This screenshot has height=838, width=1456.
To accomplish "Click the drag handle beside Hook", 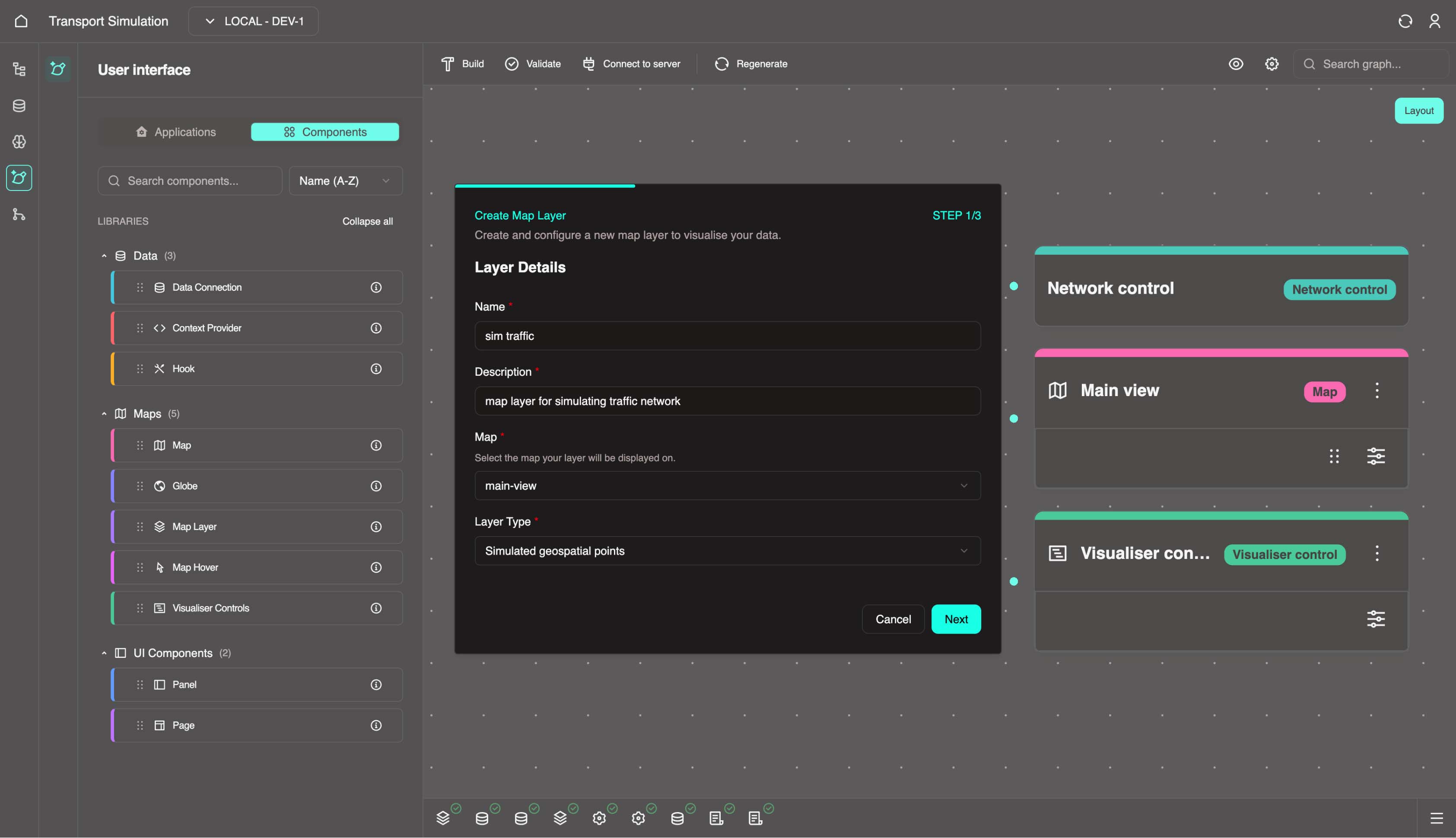I will coord(140,369).
